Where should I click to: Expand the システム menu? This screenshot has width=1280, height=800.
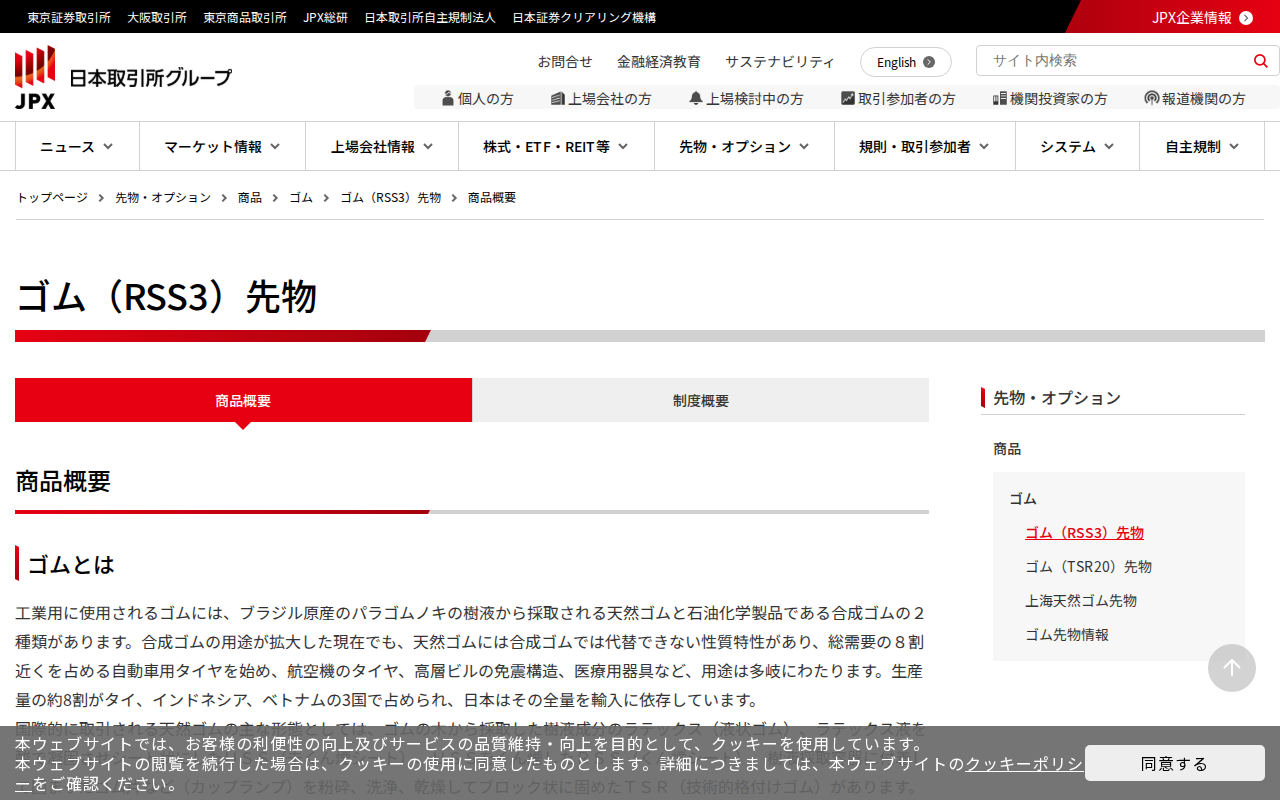[1077, 146]
